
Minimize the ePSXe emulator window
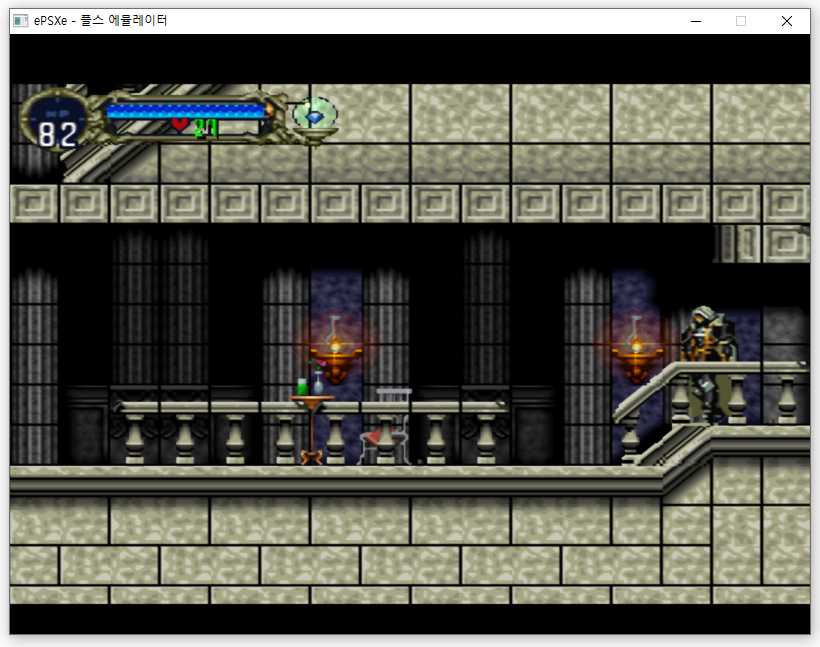(x=696, y=21)
